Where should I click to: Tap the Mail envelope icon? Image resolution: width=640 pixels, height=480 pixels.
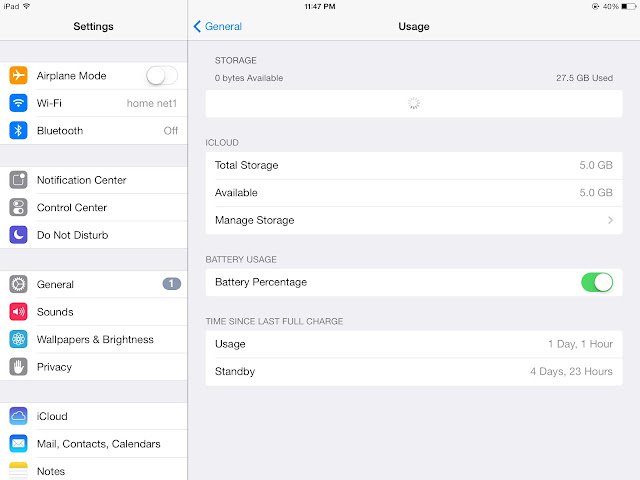pos(18,444)
